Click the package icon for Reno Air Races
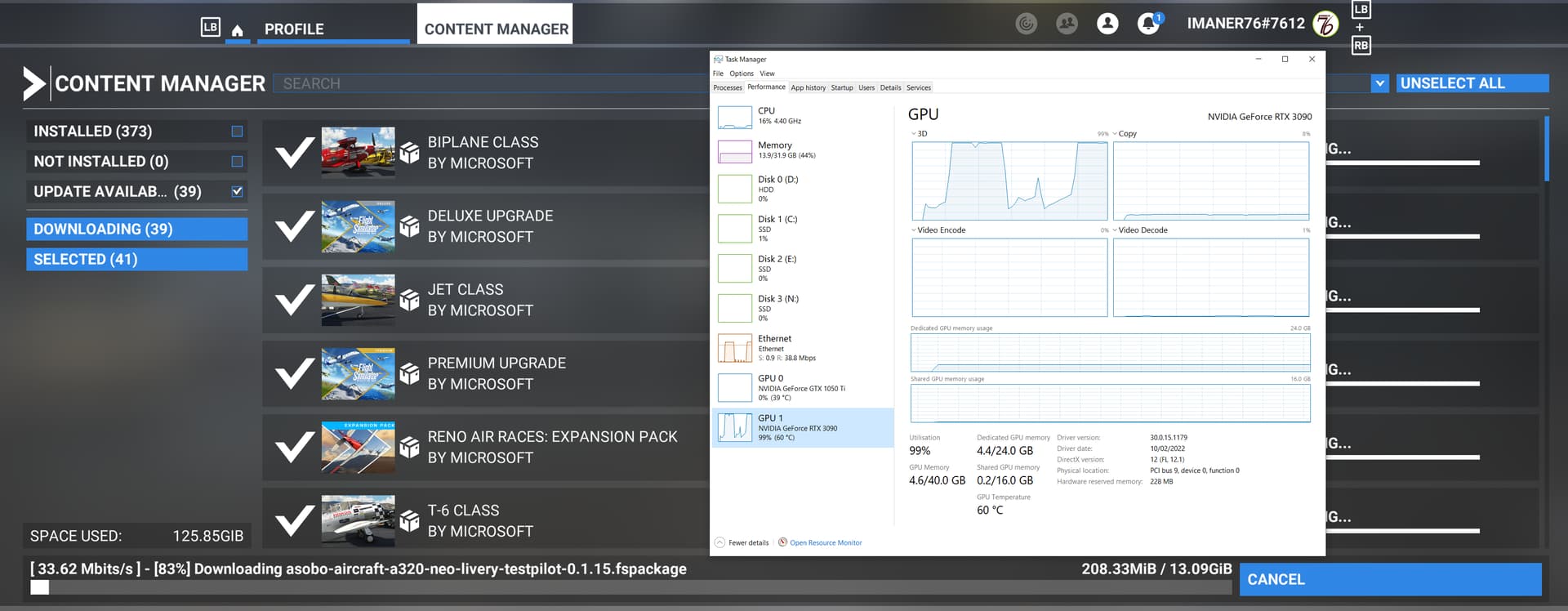This screenshot has height=611, width=1568. (409, 447)
